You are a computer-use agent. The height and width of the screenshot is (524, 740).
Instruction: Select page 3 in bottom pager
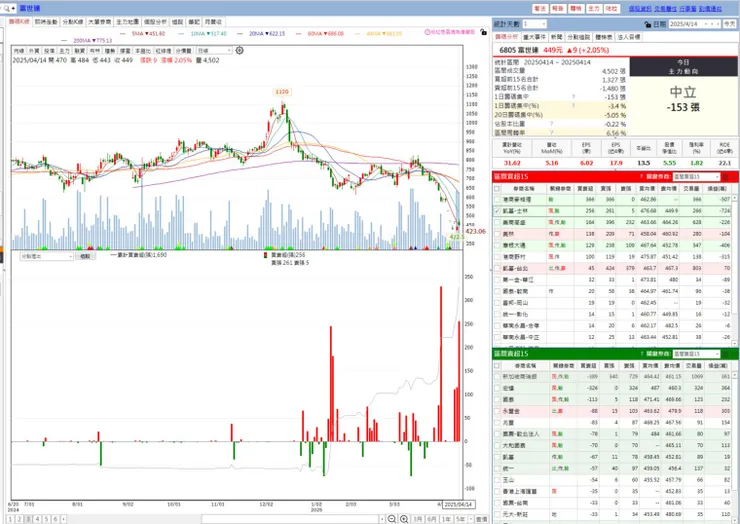click(x=28, y=519)
